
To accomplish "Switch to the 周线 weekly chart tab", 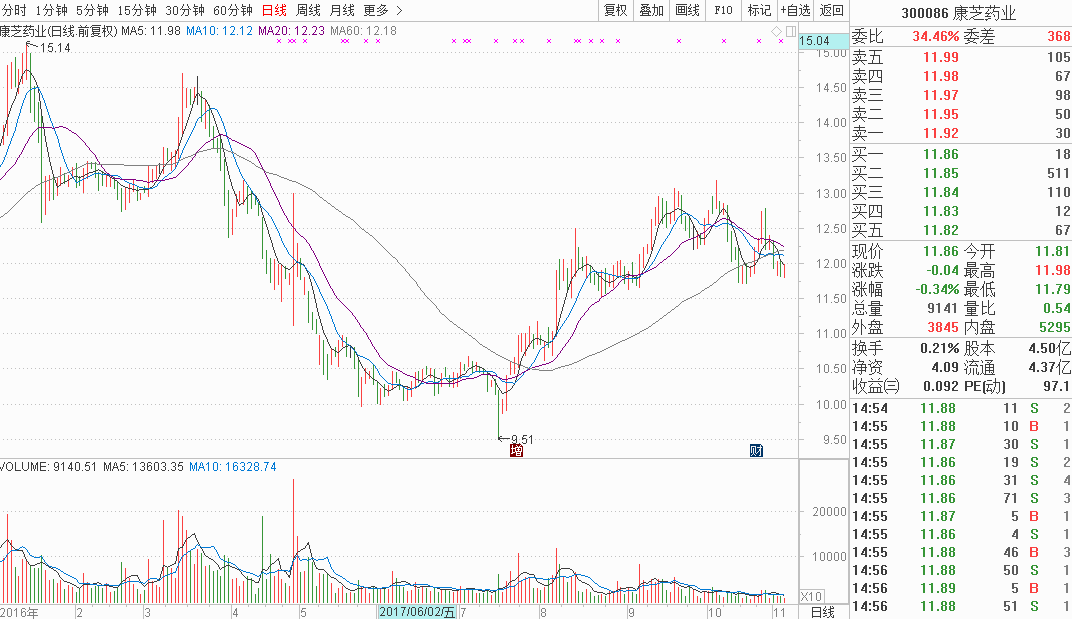I will click(x=308, y=10).
